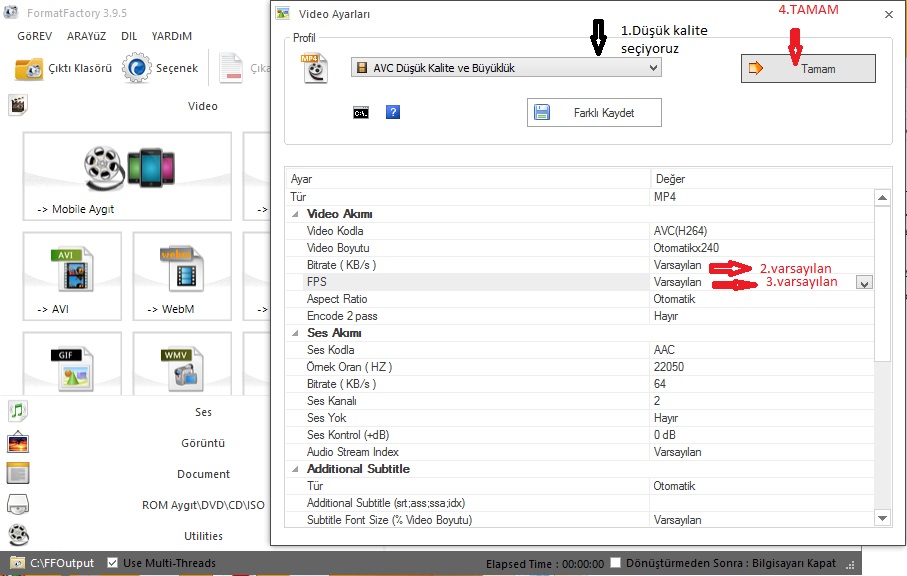Click the Tamam button

pos(808,68)
